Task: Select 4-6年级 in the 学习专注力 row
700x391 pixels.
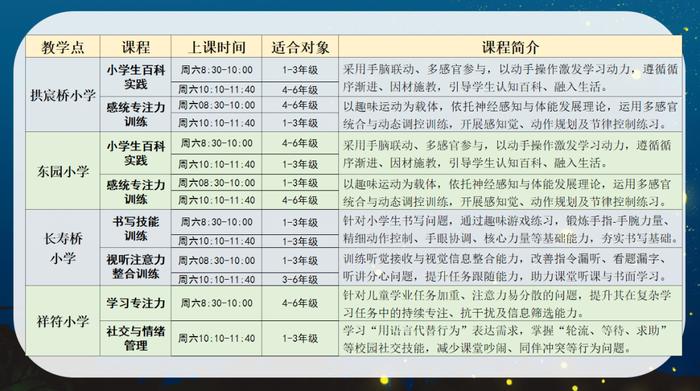Action: click(300, 303)
